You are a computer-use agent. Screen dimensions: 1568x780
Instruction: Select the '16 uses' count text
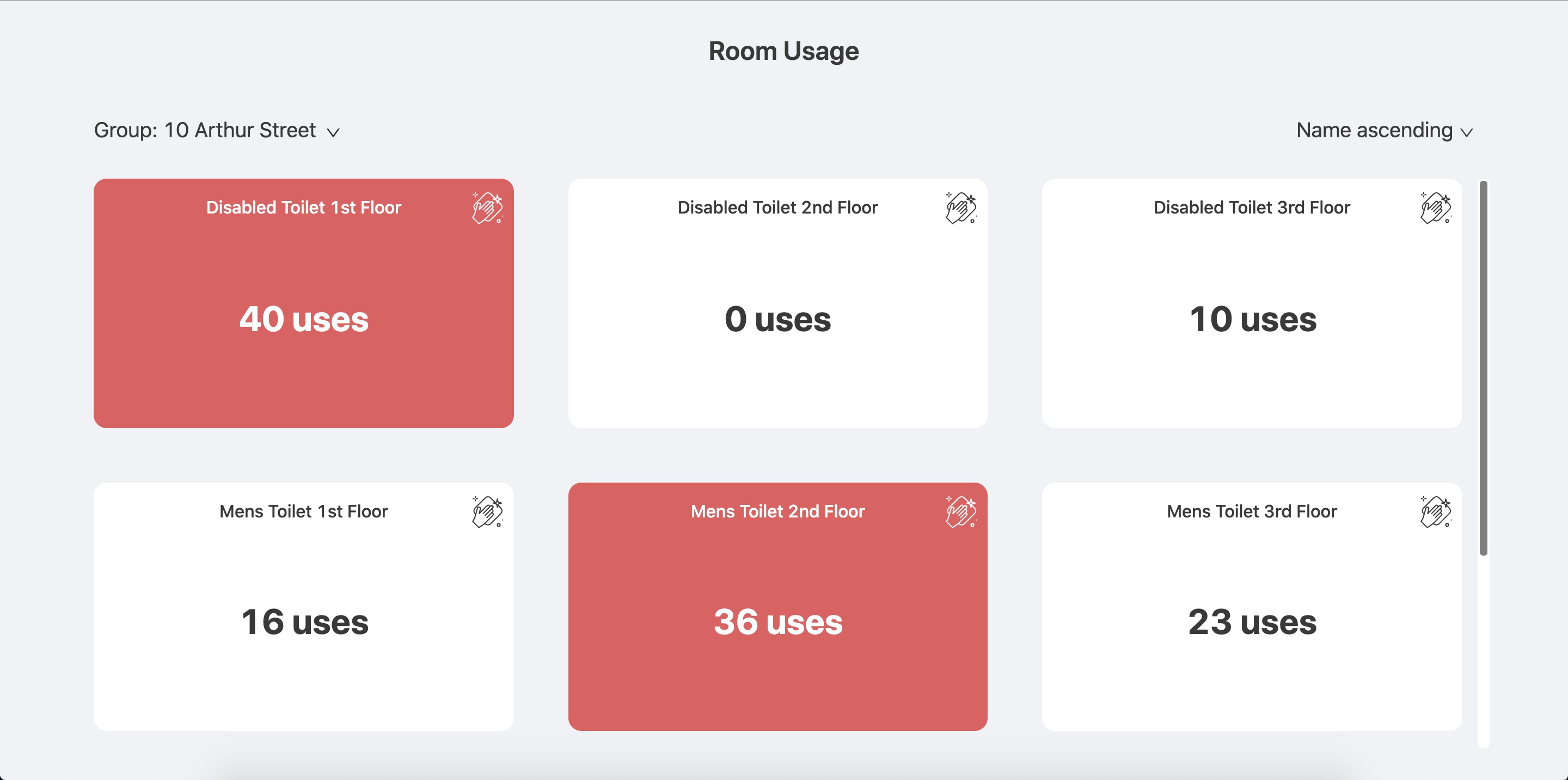304,621
